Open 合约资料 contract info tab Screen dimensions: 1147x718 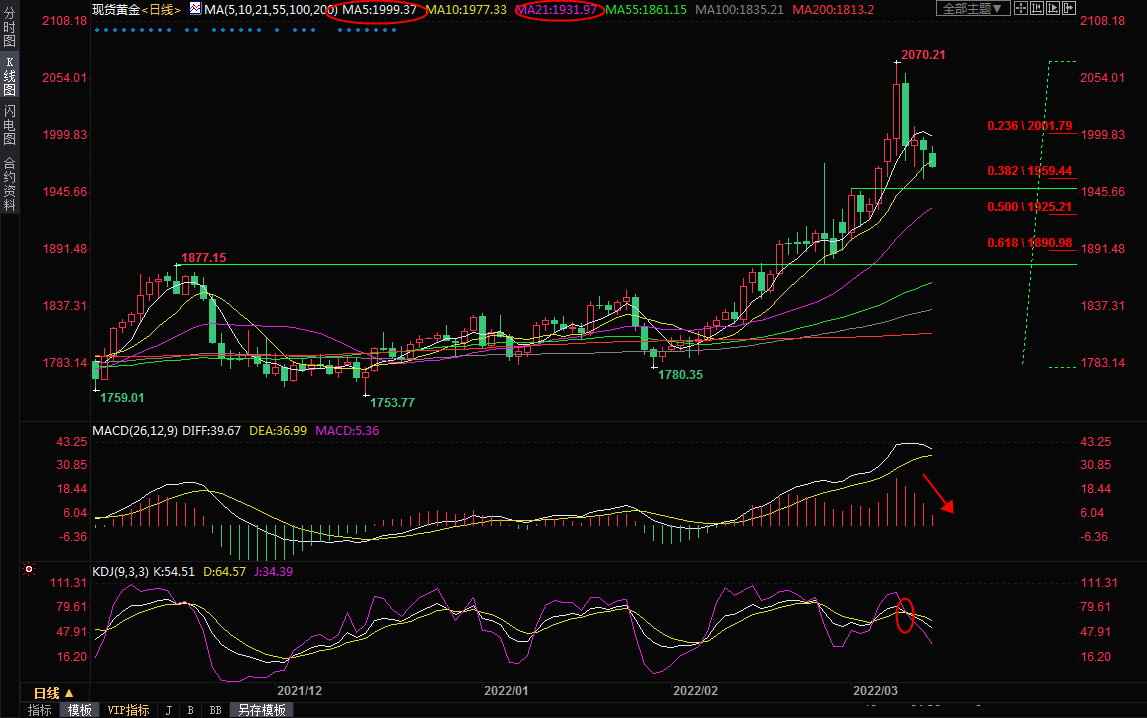click(x=9, y=184)
